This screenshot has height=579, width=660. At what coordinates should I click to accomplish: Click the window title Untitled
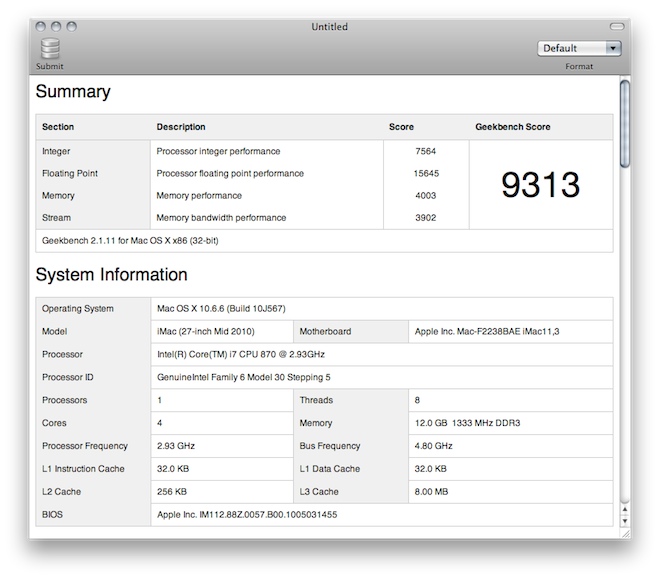pos(329,27)
